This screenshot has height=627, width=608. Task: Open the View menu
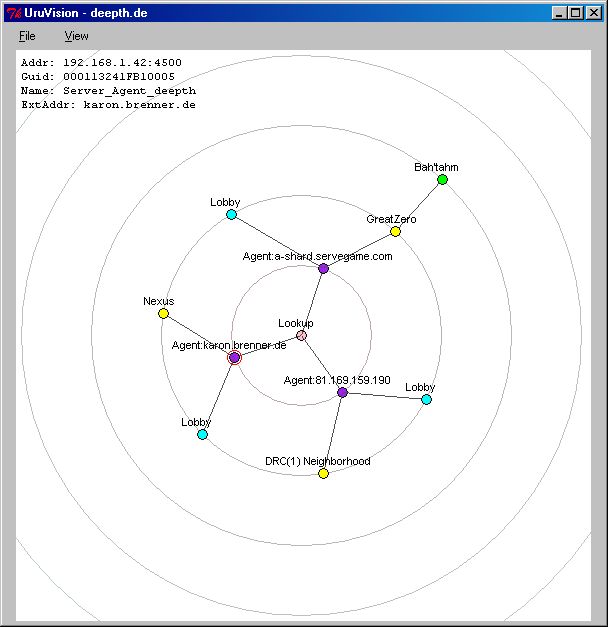pyautogui.click(x=76, y=36)
